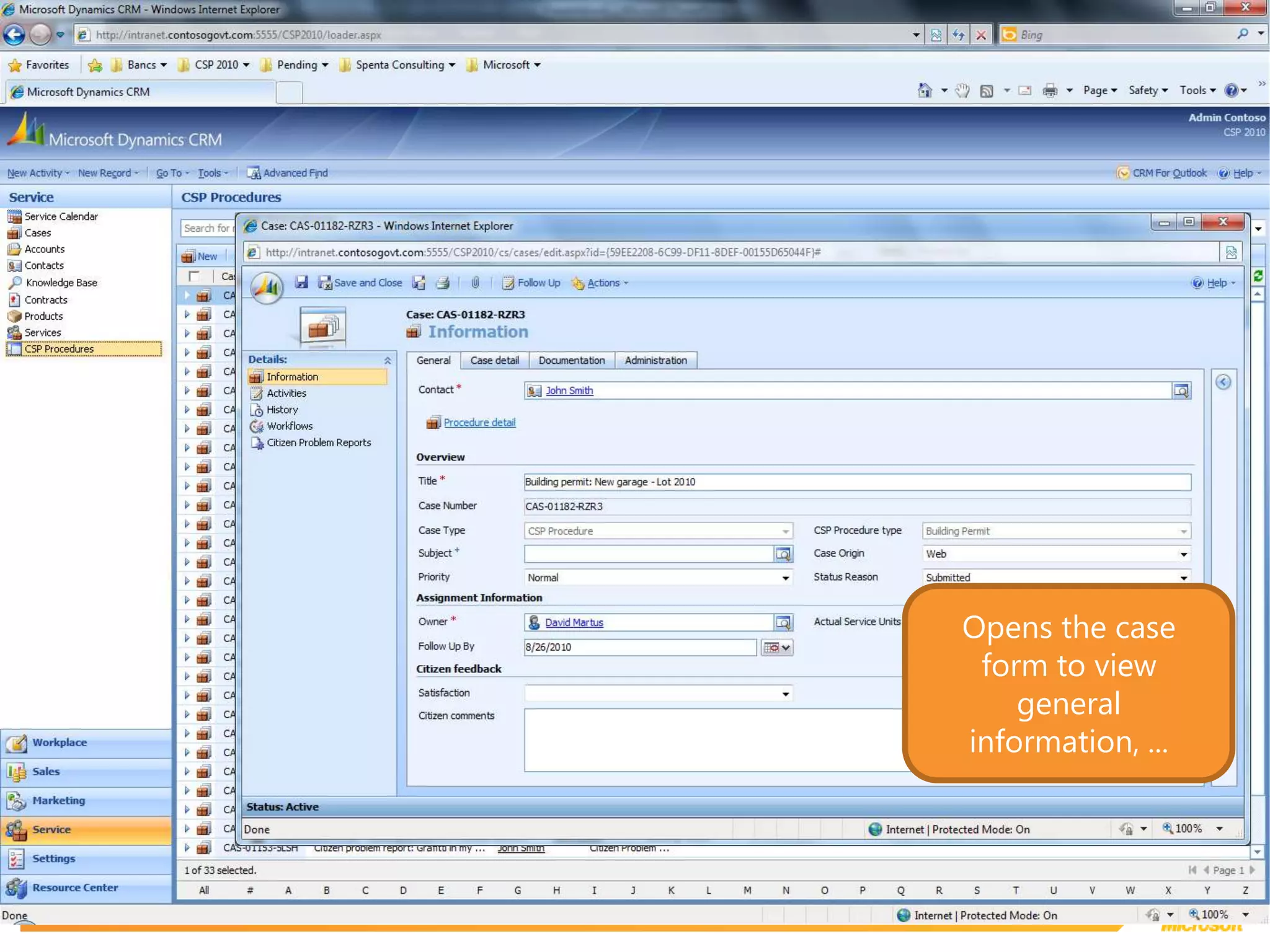Viewport: 1270px width, 952px height.
Task: Open the Status Reason dropdown
Action: coord(1184,578)
